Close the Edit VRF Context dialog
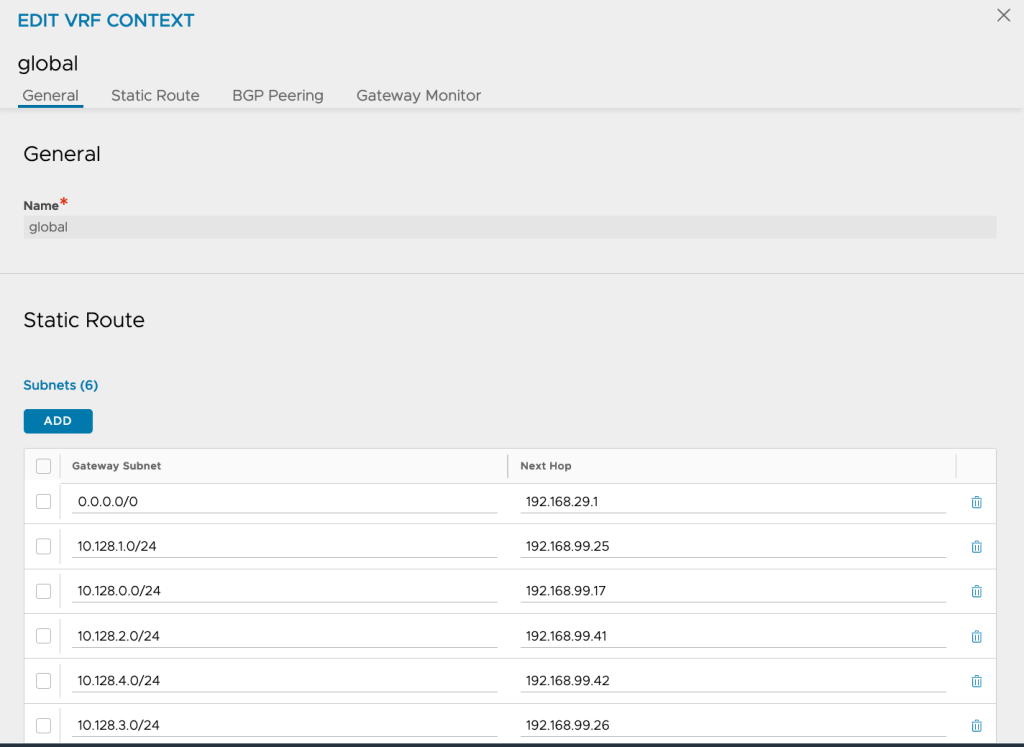The height and width of the screenshot is (747, 1024). [x=1003, y=16]
